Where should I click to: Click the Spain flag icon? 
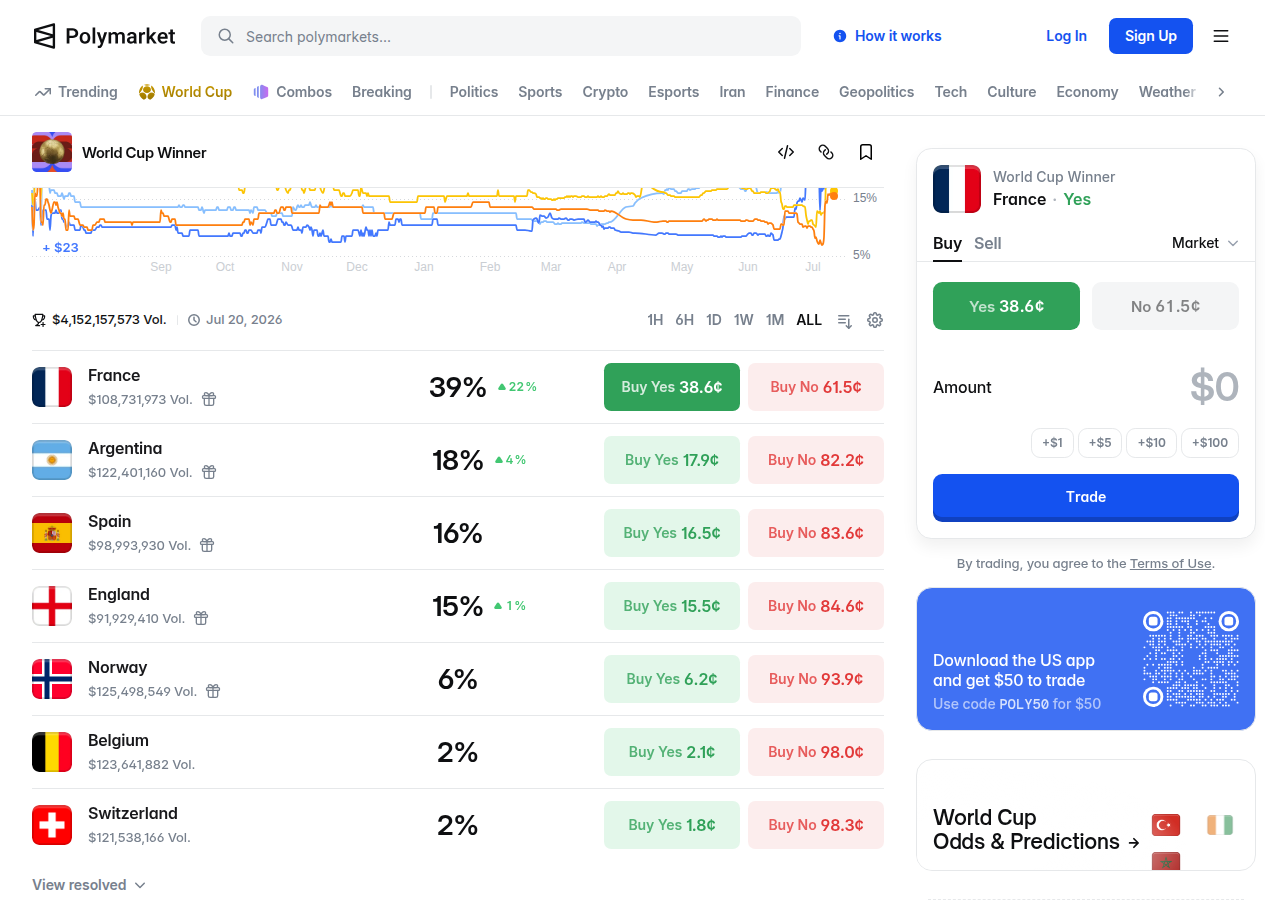pyautogui.click(x=52, y=533)
